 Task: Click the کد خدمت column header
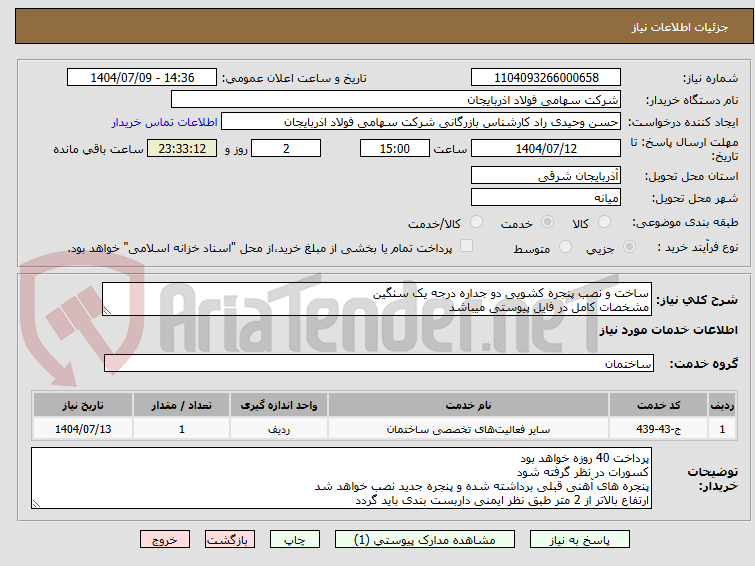658,405
